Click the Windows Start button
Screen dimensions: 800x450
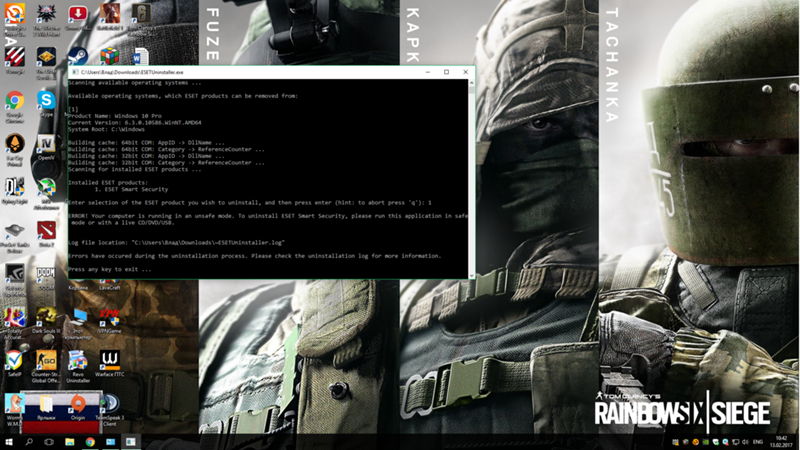coord(9,442)
